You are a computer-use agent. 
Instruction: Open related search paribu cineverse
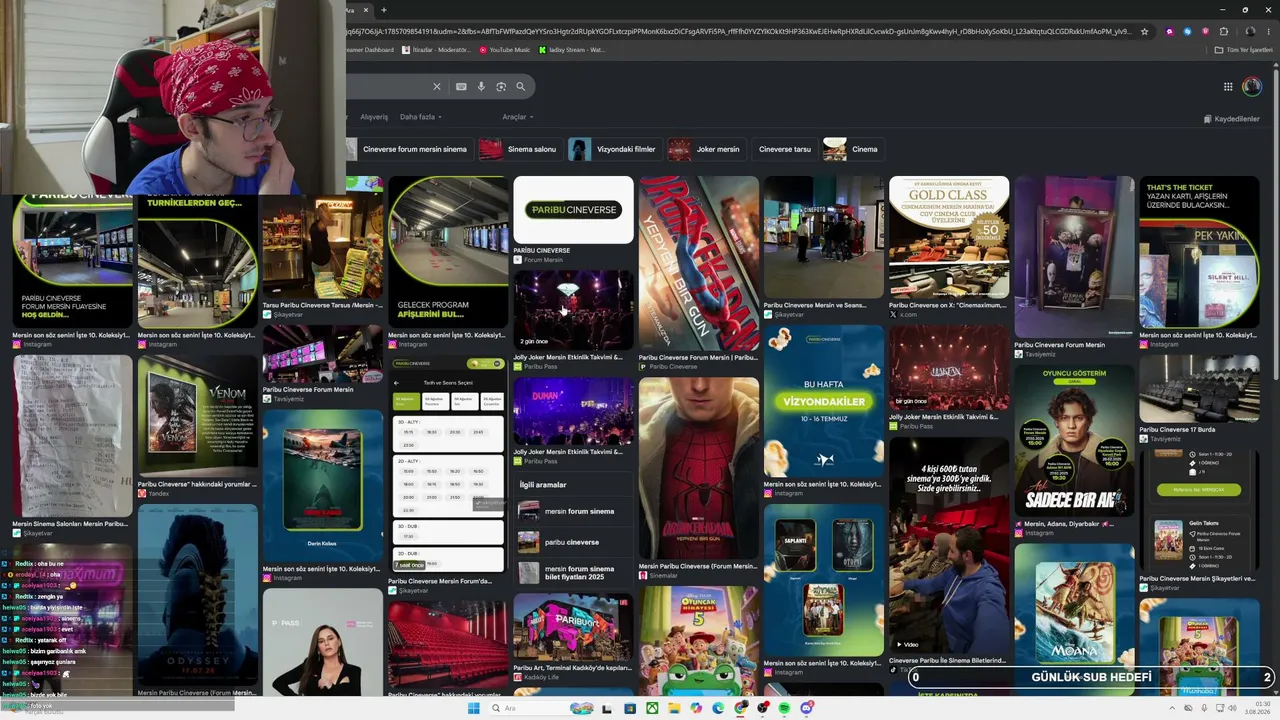575,542
